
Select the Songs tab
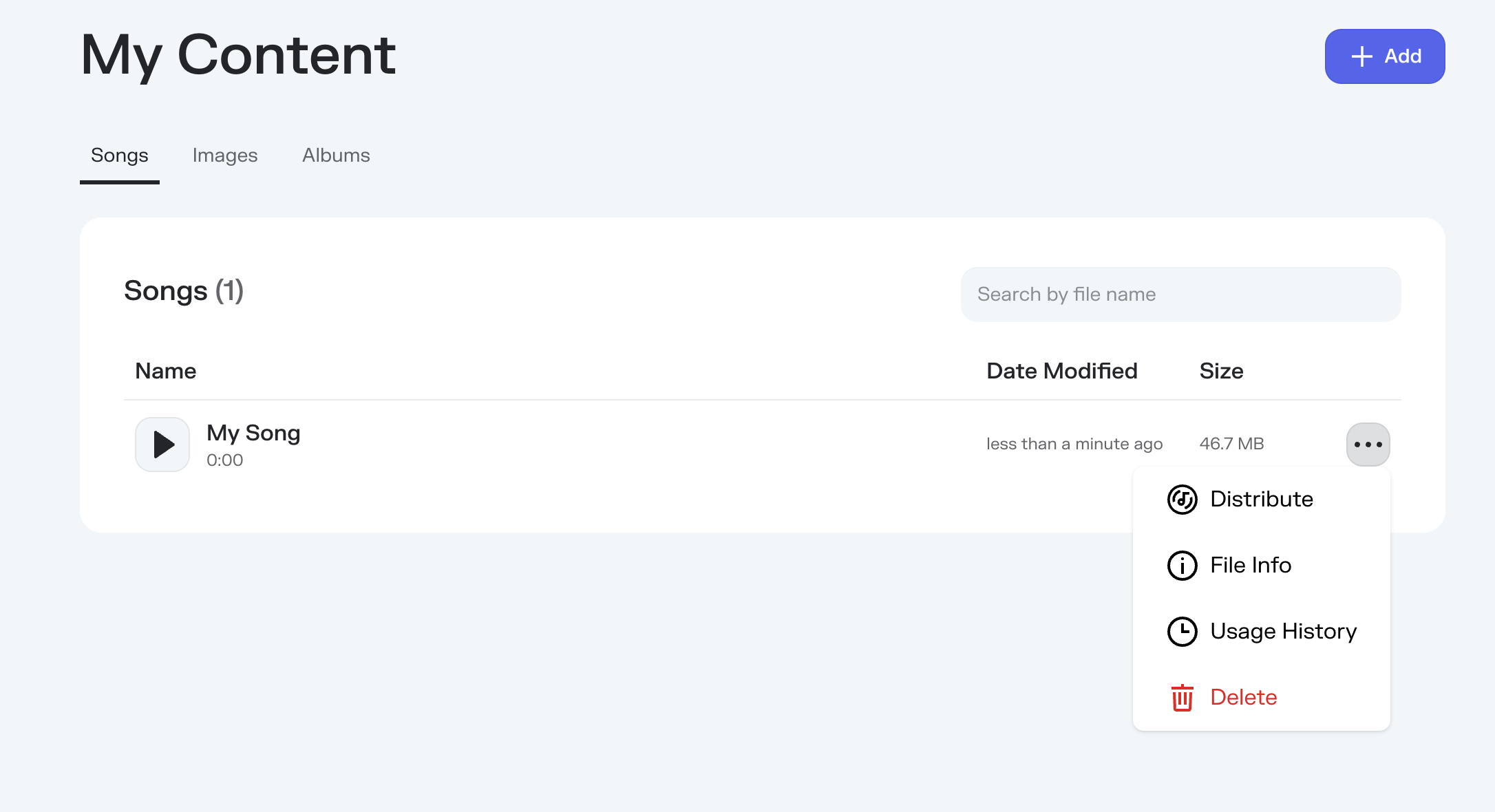point(120,156)
